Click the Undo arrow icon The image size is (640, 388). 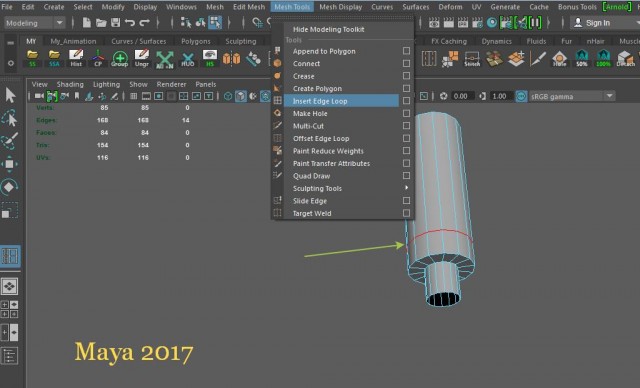(x=130, y=23)
